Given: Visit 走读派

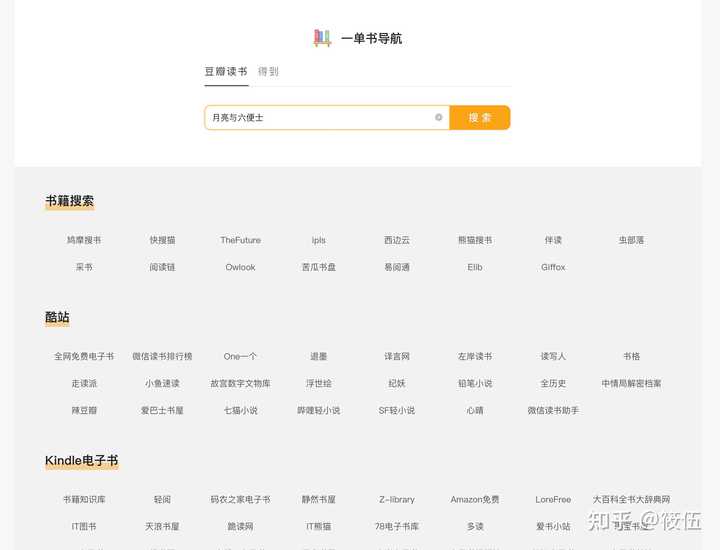Looking at the screenshot, I should 84,383.
